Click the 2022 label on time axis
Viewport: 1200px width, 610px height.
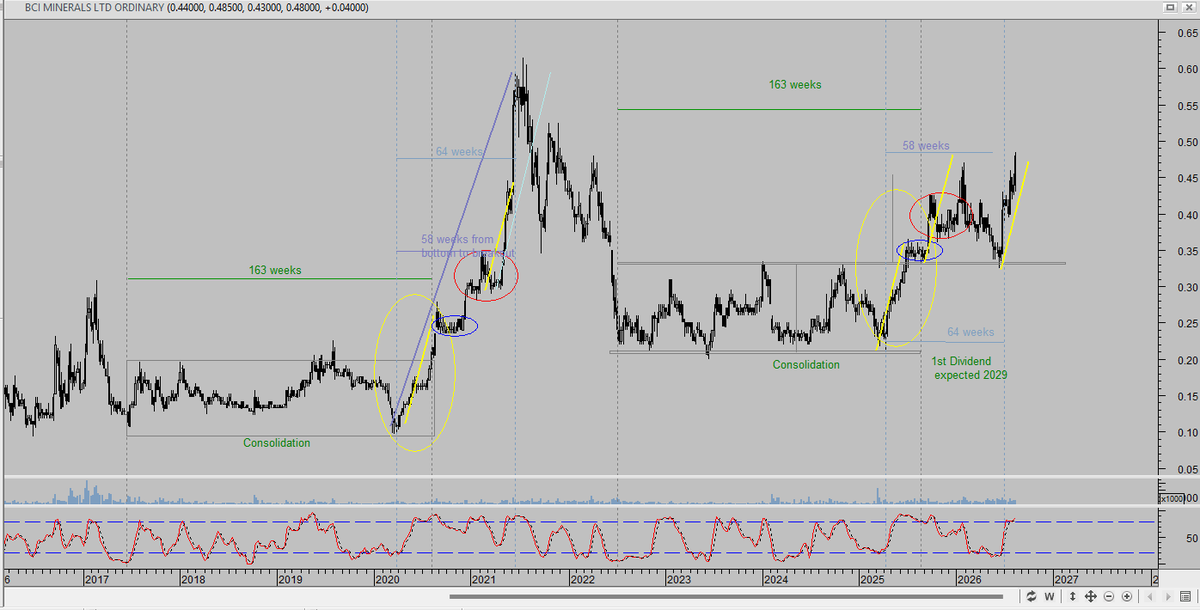pos(581,579)
